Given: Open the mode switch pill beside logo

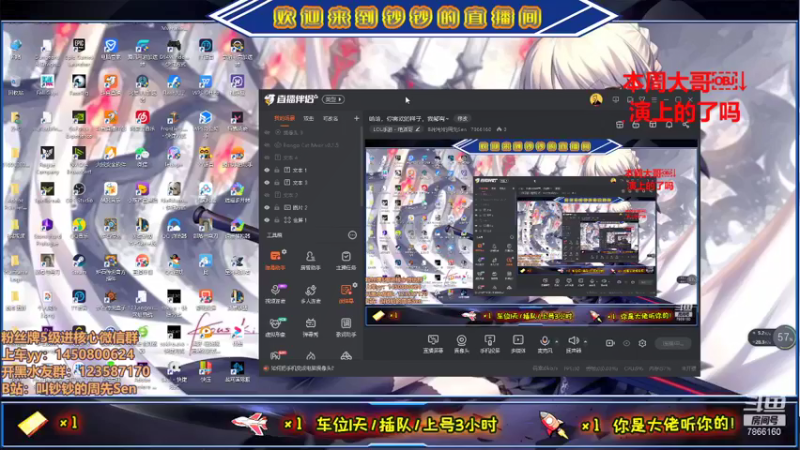Looking at the screenshot, I should click(x=334, y=99).
